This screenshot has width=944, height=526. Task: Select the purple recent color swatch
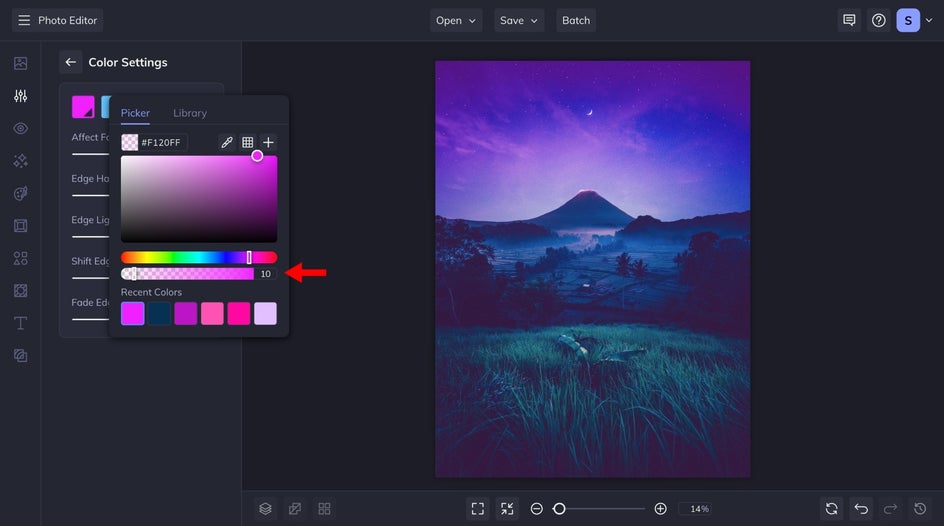[185, 314]
